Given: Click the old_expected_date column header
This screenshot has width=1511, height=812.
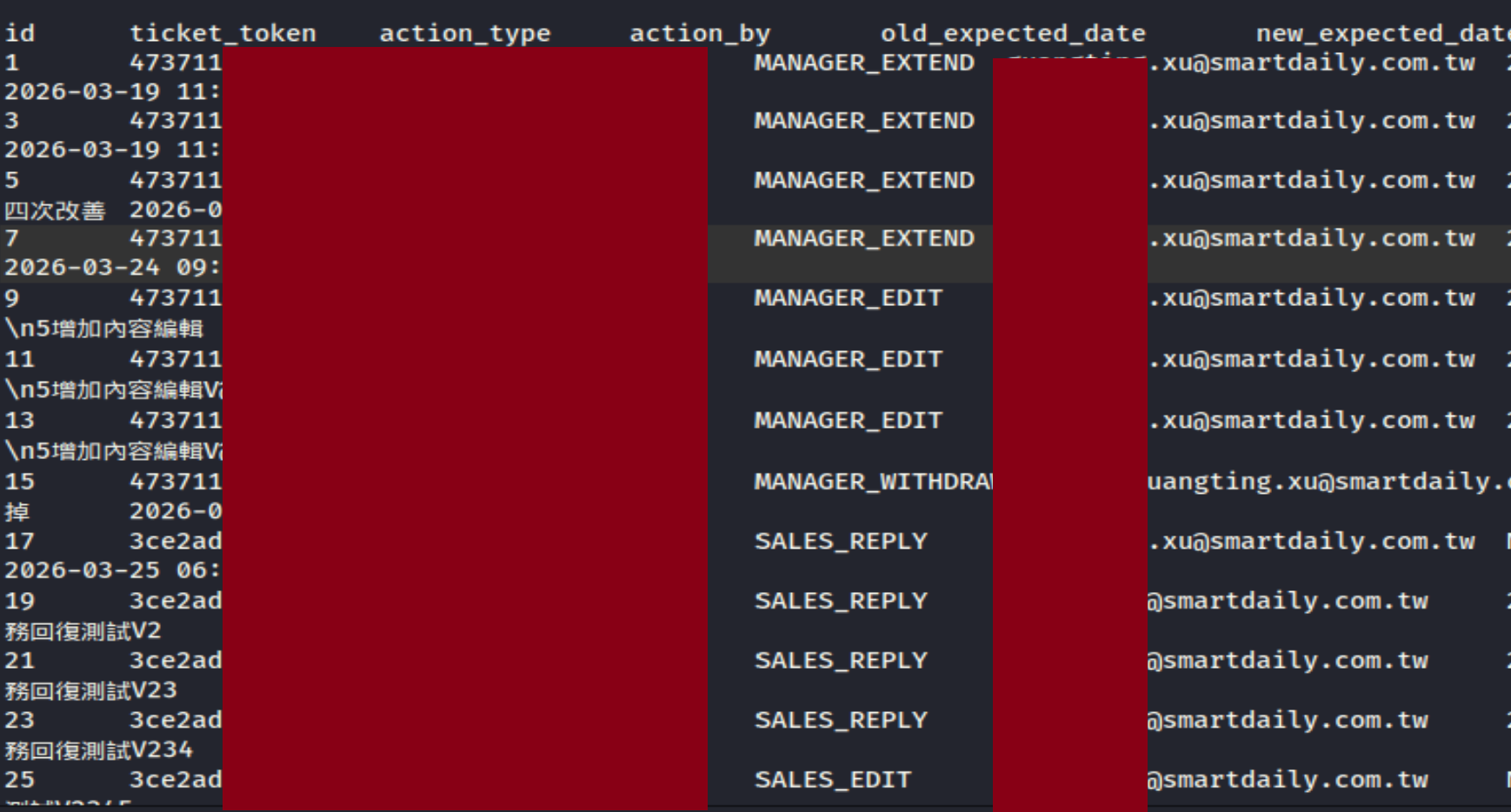Looking at the screenshot, I should [1013, 34].
